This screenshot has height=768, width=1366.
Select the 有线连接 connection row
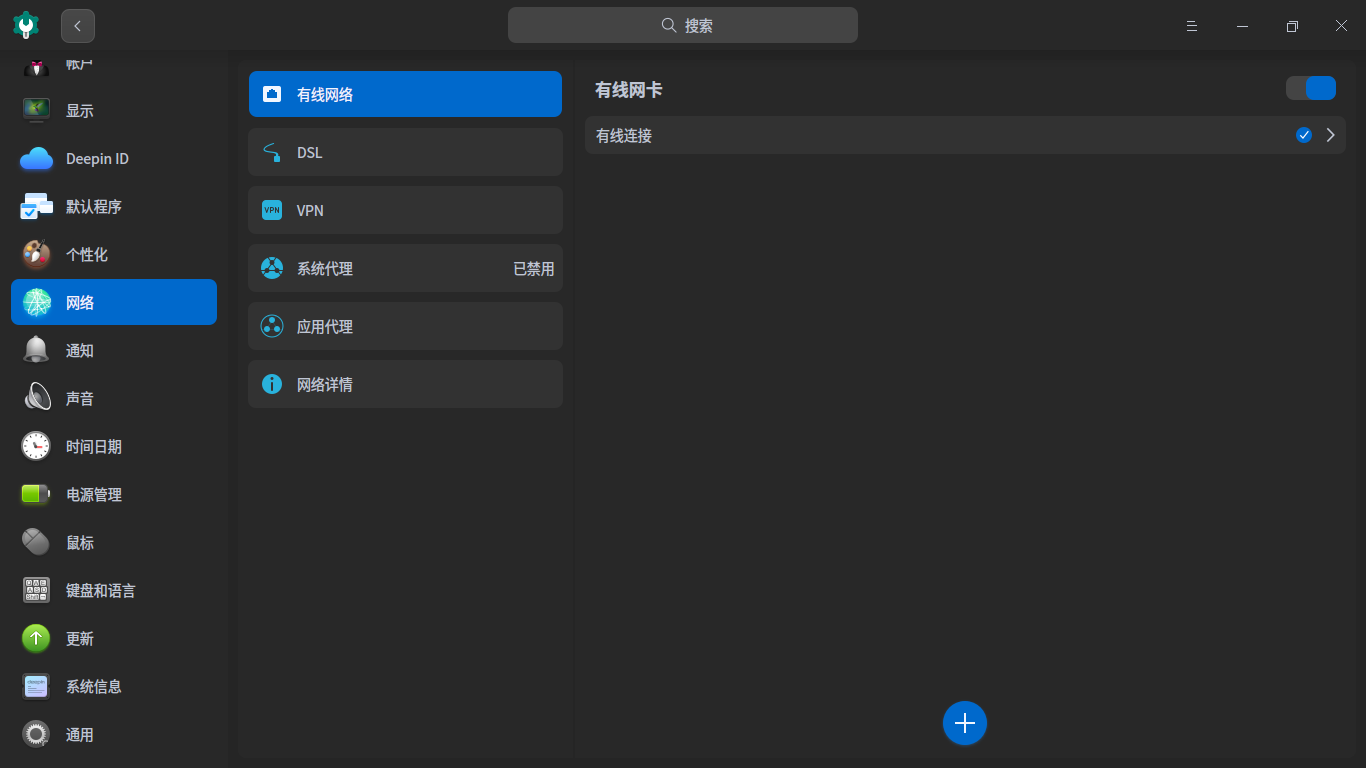click(x=965, y=135)
